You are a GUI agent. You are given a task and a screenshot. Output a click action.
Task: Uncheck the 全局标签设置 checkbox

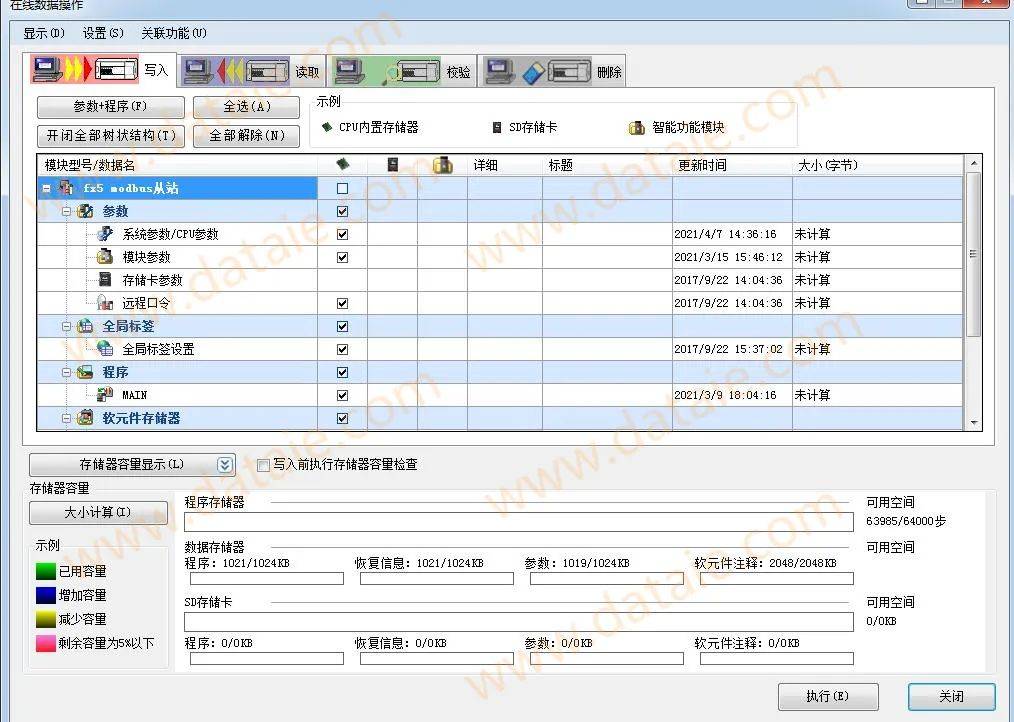click(343, 349)
